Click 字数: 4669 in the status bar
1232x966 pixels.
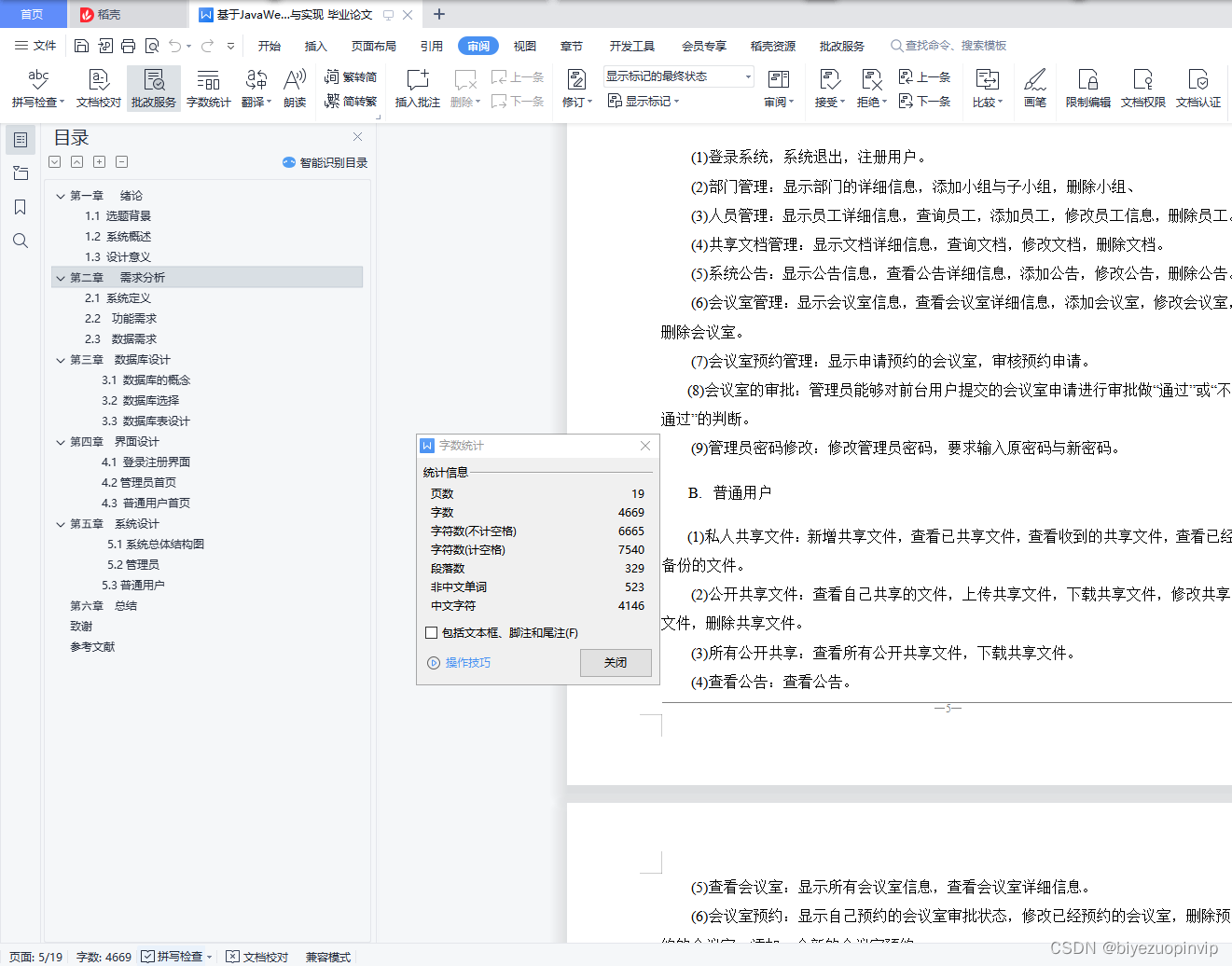click(x=104, y=957)
